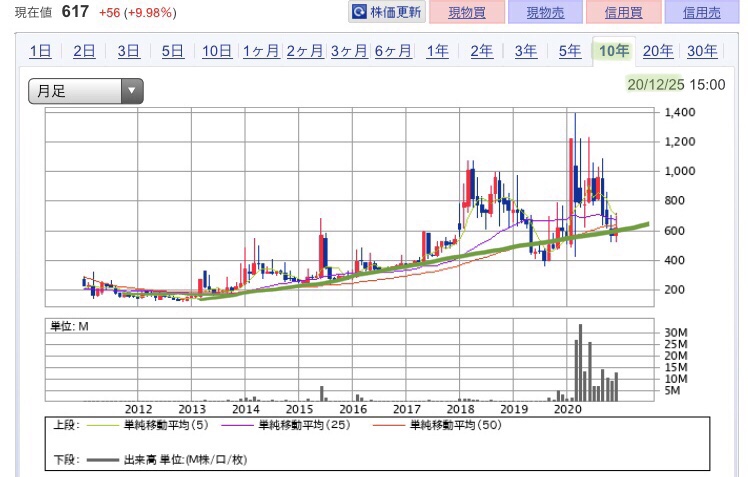This screenshot has width=748, height=477.
Task: Select the 2日 period tab
Action: coord(84,51)
